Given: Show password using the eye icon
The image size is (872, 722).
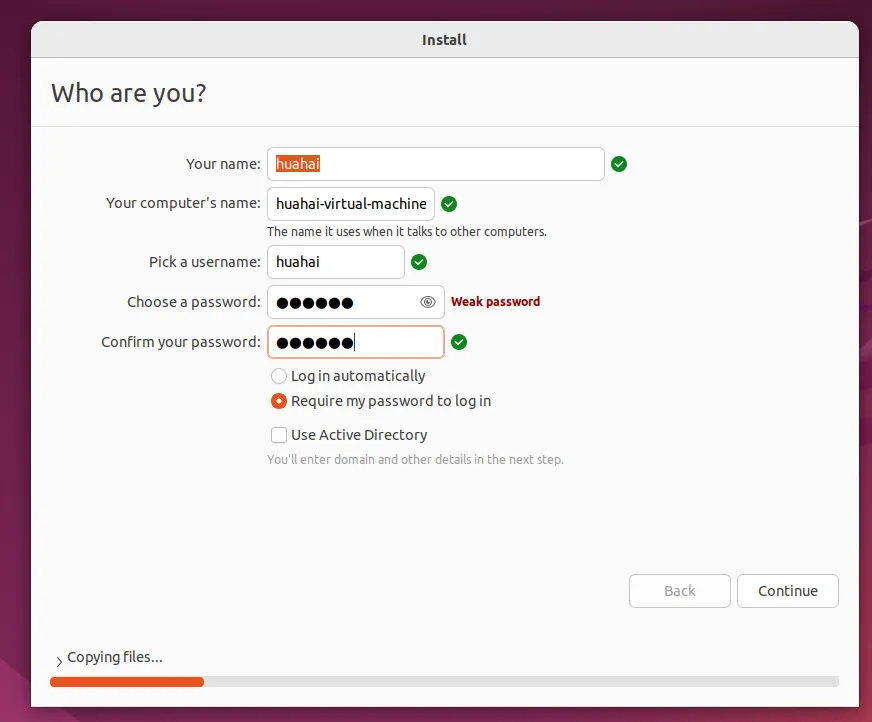Looking at the screenshot, I should tap(428, 302).
